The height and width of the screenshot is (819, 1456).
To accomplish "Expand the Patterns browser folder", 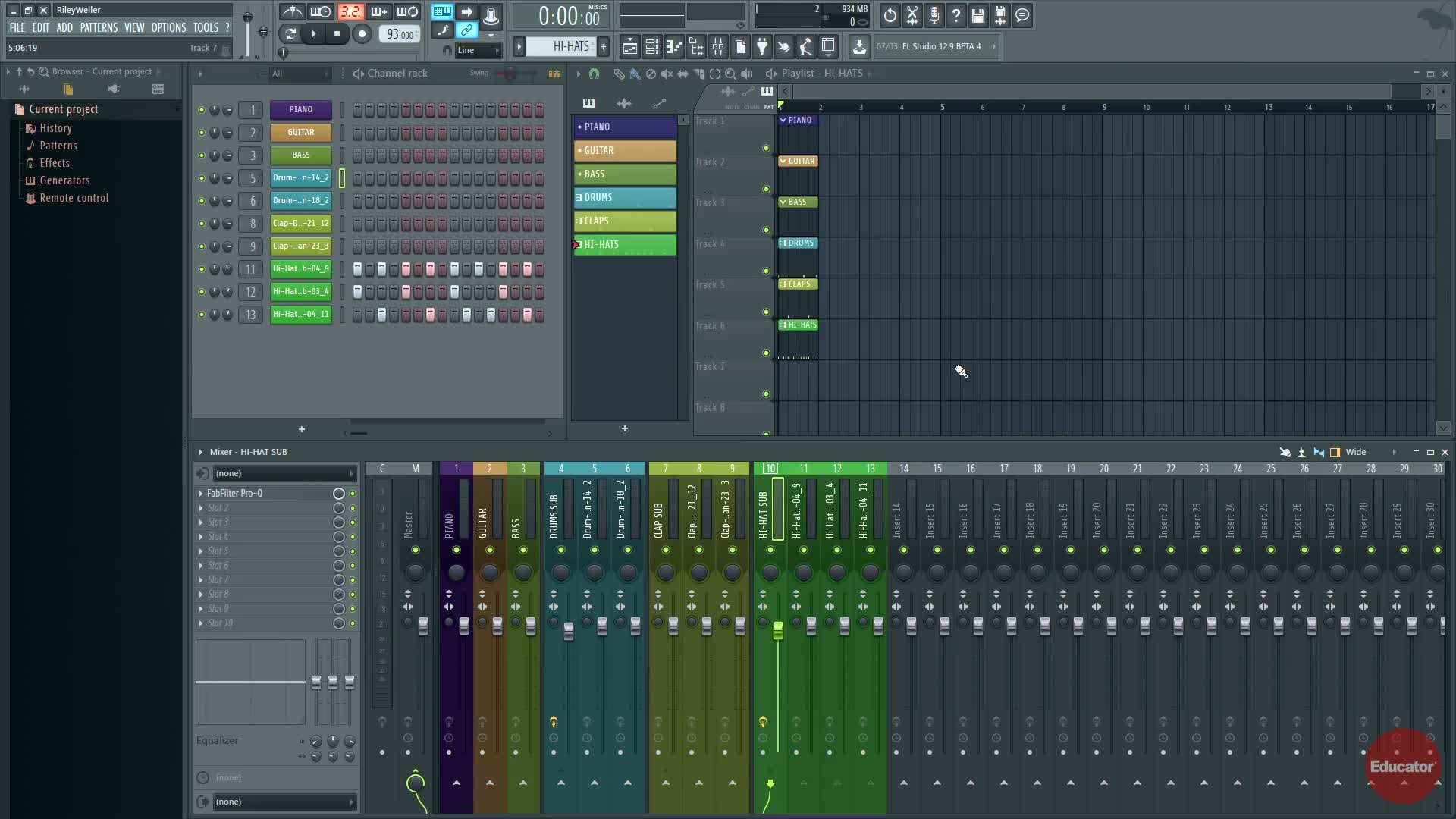I will [58, 146].
